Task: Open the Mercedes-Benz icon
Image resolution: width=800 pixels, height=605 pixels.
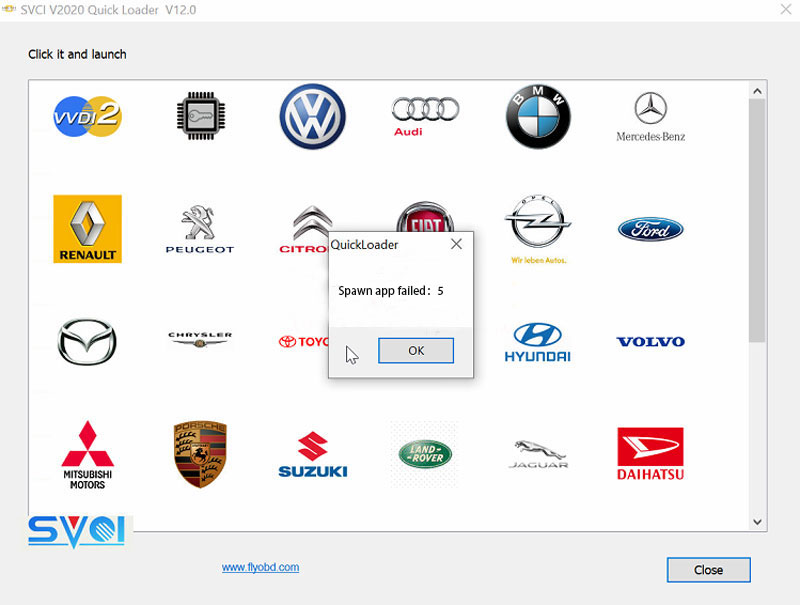Action: point(651,117)
